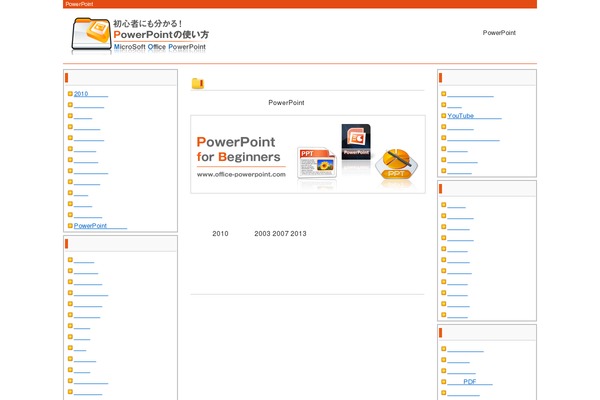Click "PowerPoint" text in the orange top bar
600x400 pixels.
coord(79,4)
